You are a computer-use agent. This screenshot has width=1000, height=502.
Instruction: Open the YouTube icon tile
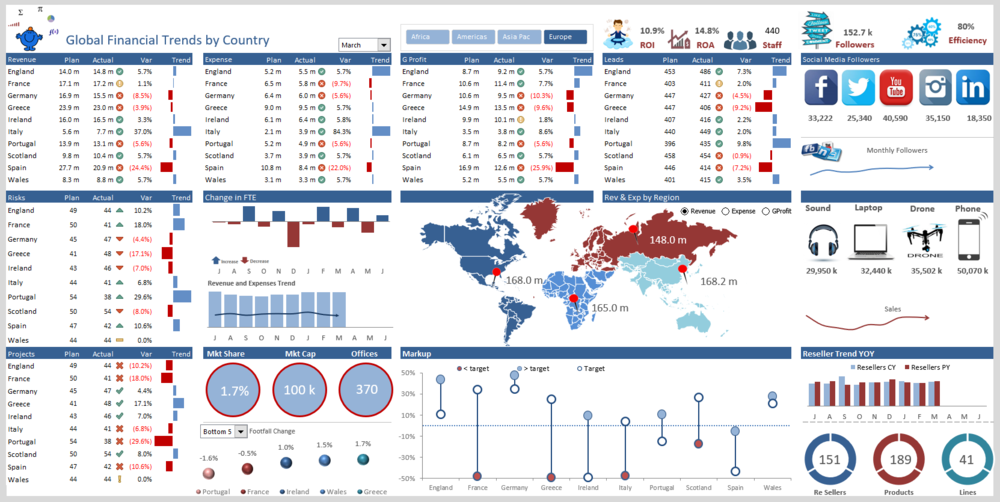[896, 87]
